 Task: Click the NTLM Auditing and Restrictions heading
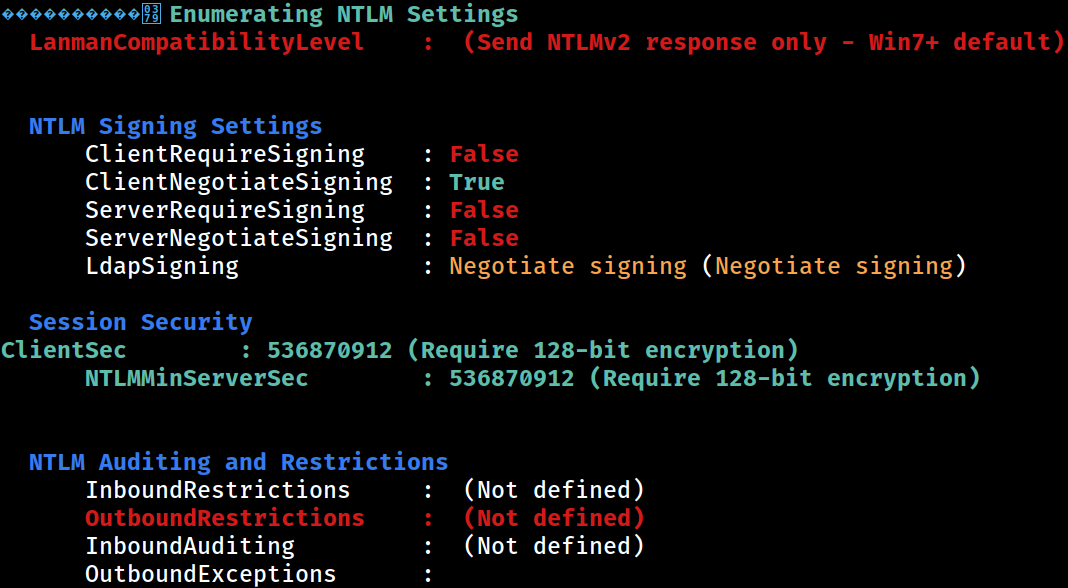238,462
